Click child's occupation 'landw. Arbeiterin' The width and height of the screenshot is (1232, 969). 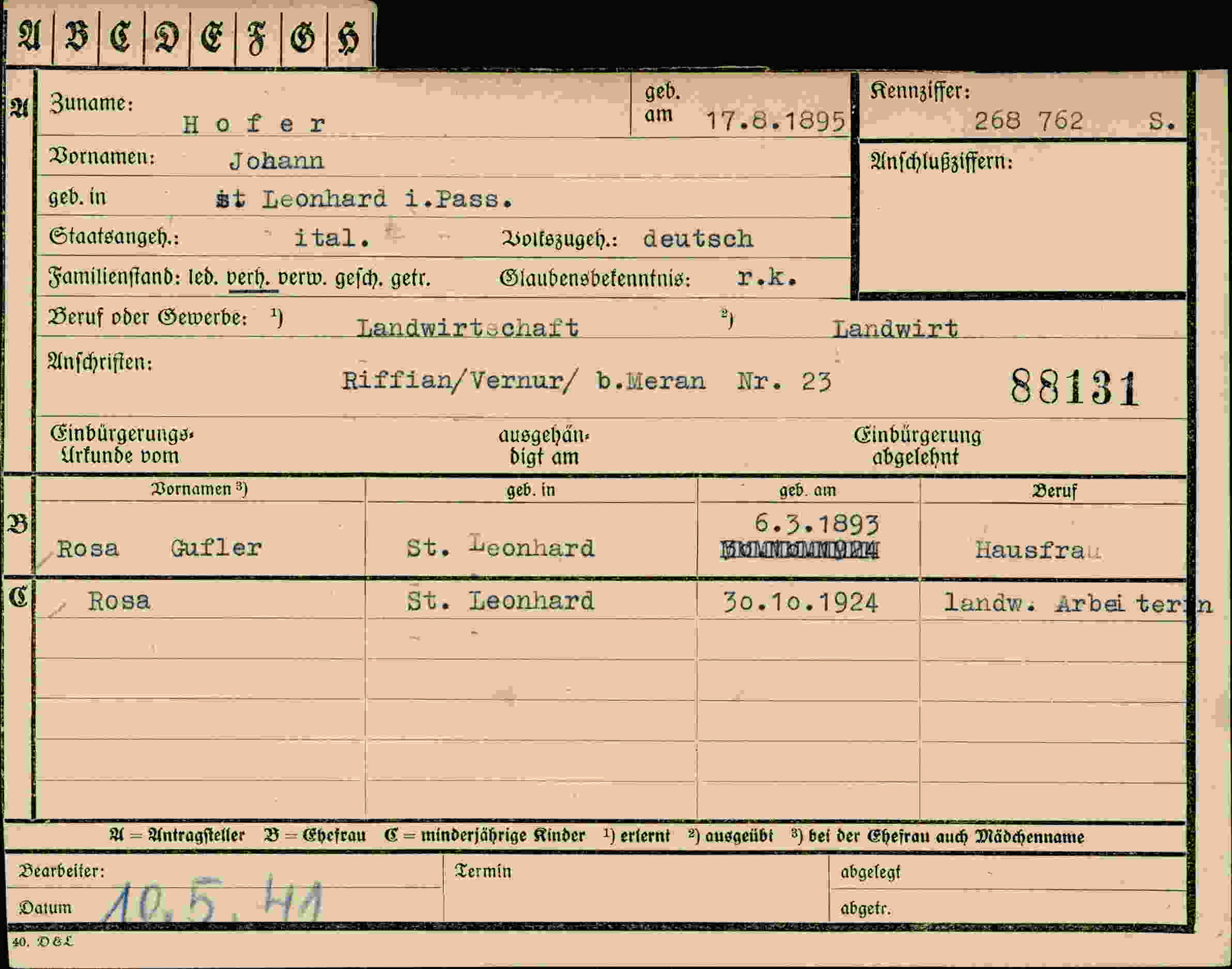click(x=1077, y=604)
